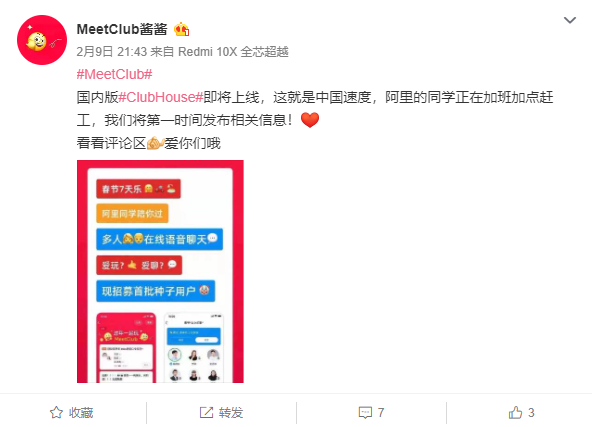This screenshot has height=427, width=592.
Task: Click the 多人在线语音聊天 banner in the image
Action: (x=159, y=239)
